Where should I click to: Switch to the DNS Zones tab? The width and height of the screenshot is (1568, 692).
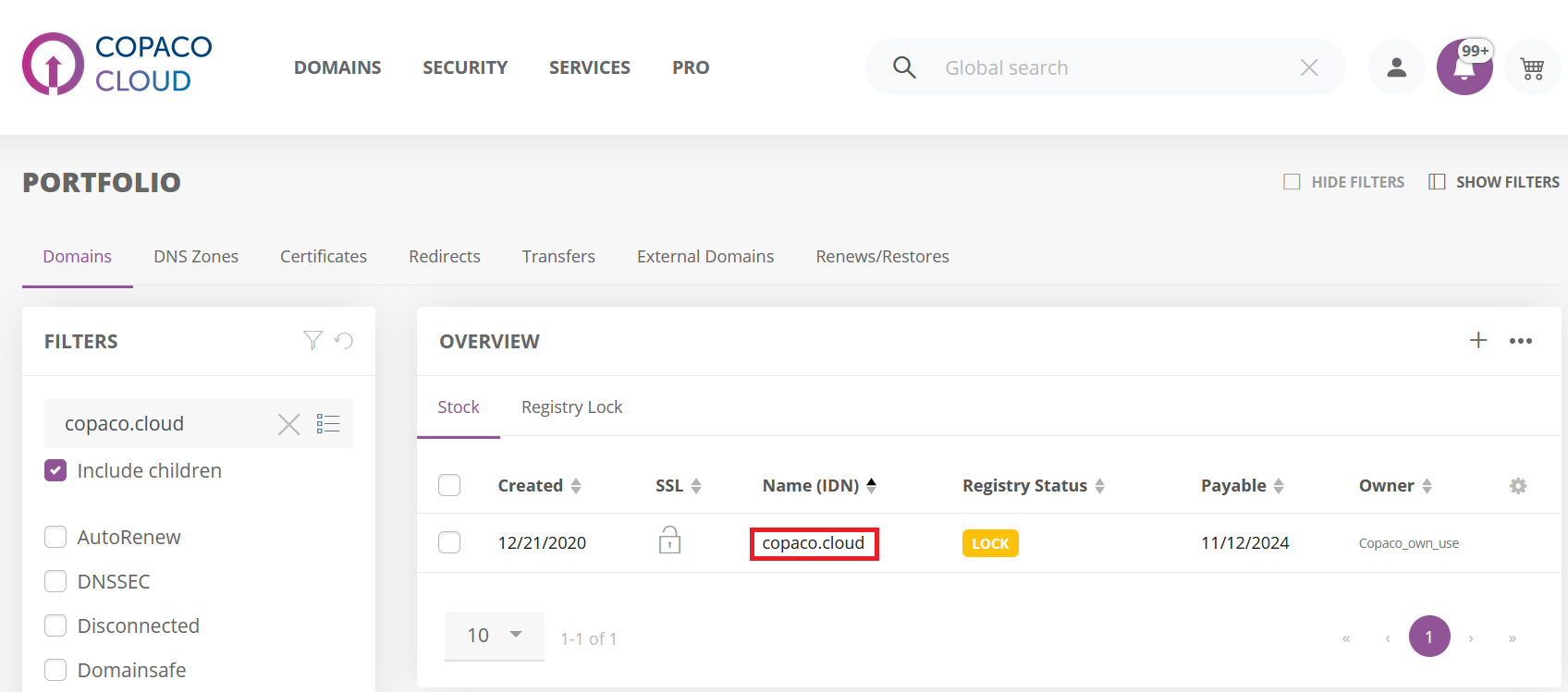click(x=196, y=257)
